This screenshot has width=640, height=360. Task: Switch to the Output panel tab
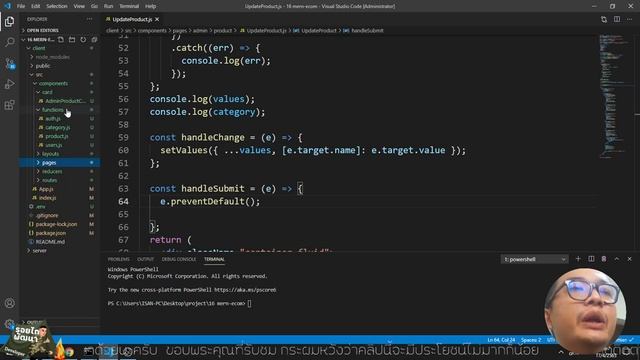(145, 259)
